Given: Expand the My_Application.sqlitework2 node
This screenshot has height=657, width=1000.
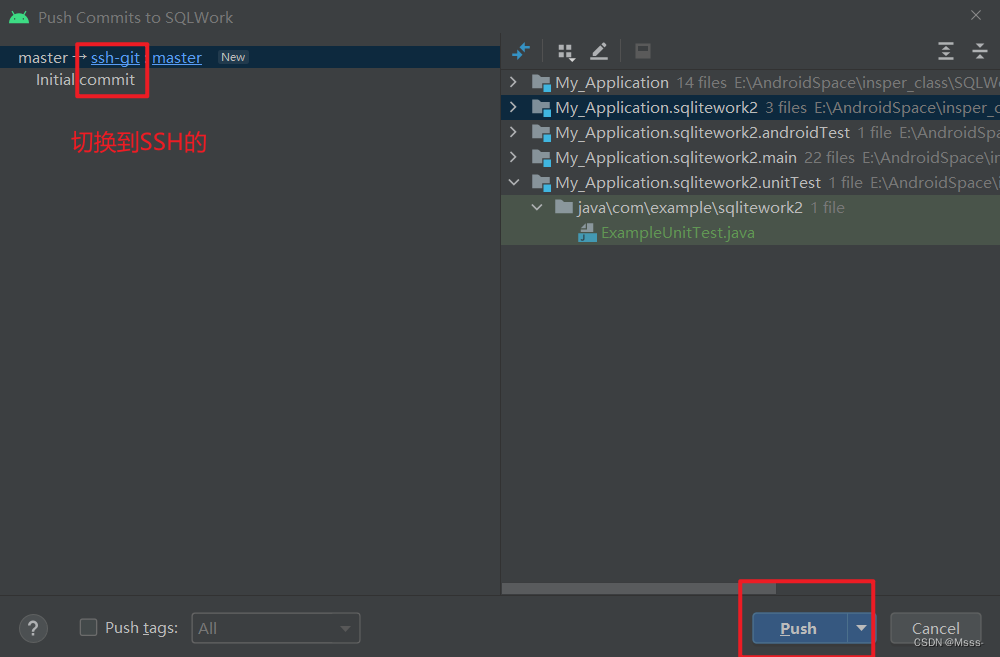Looking at the screenshot, I should (x=513, y=107).
